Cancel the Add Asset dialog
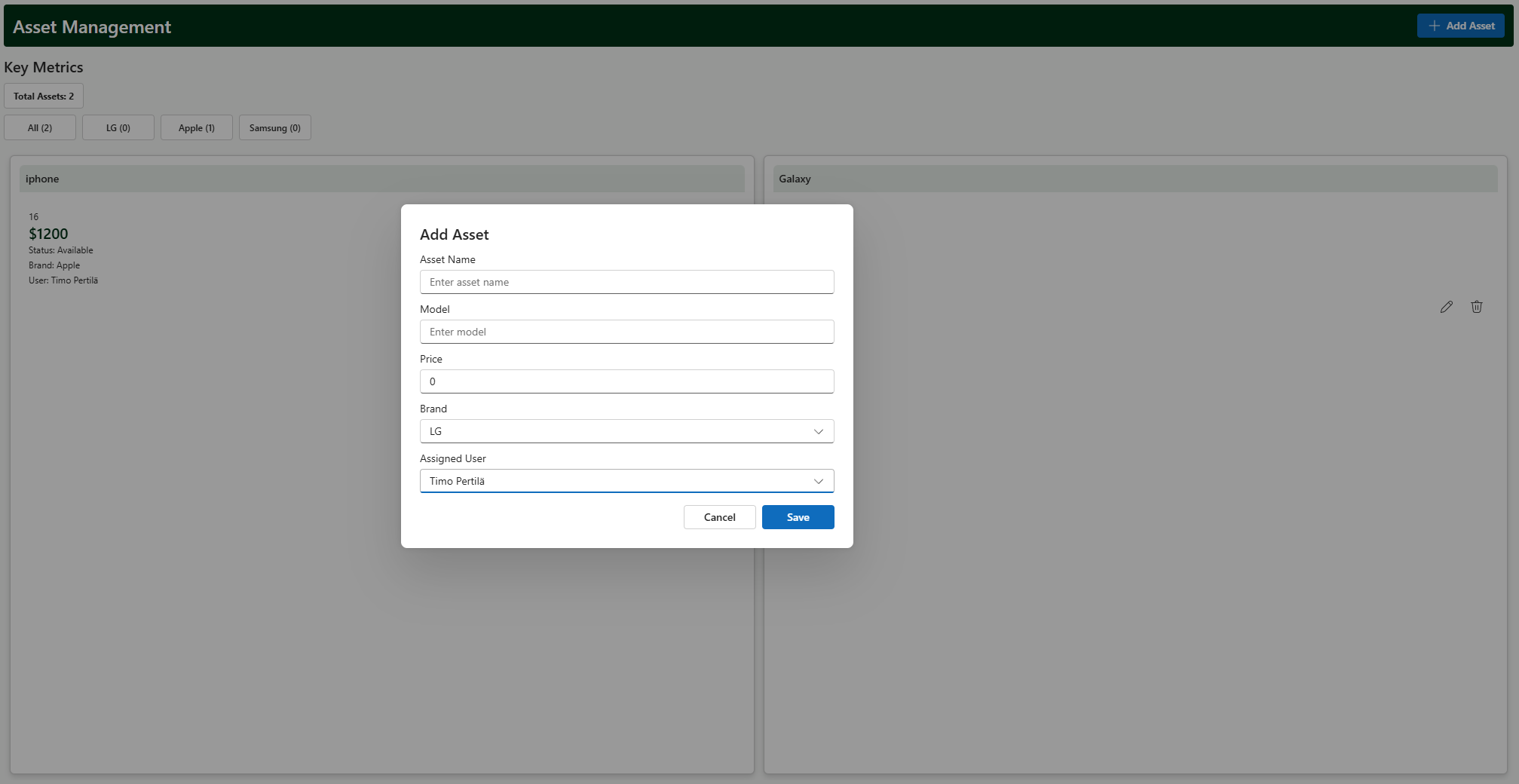1519x784 pixels. coord(719,517)
